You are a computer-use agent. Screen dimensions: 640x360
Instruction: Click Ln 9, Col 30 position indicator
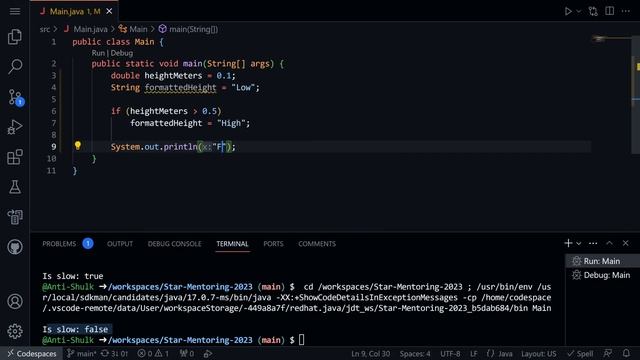tap(370, 353)
